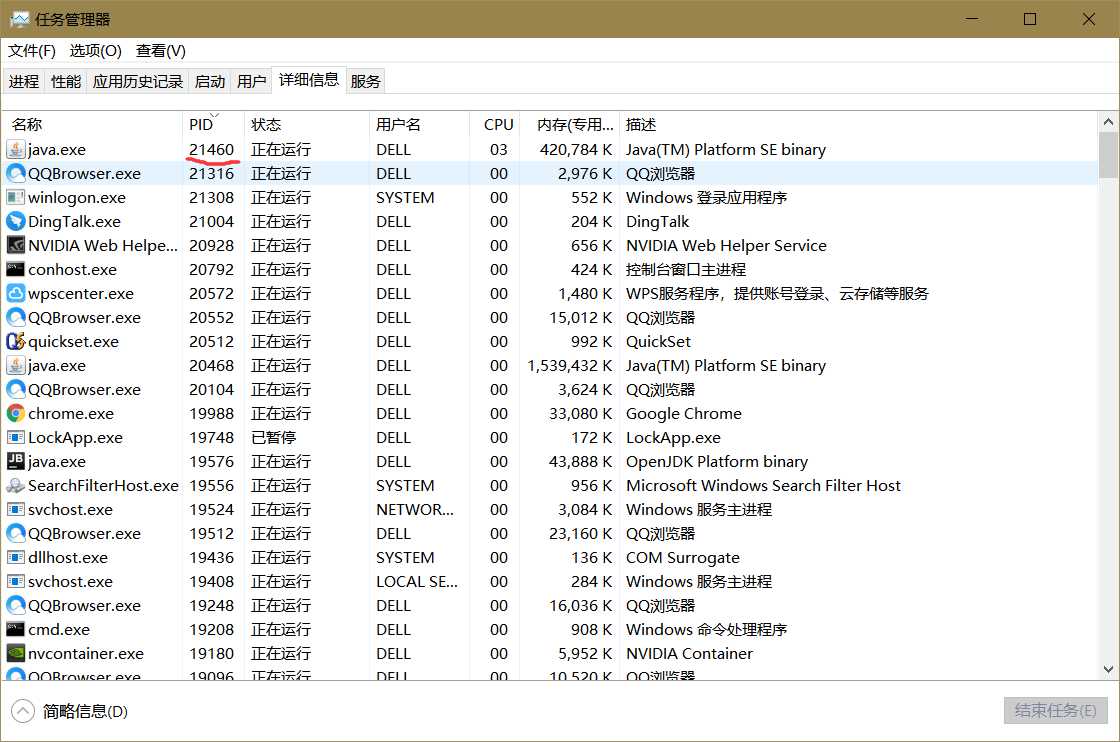1120x742 pixels.
Task: Click the svchost.exe icon for PID 19408
Action: tap(16, 581)
